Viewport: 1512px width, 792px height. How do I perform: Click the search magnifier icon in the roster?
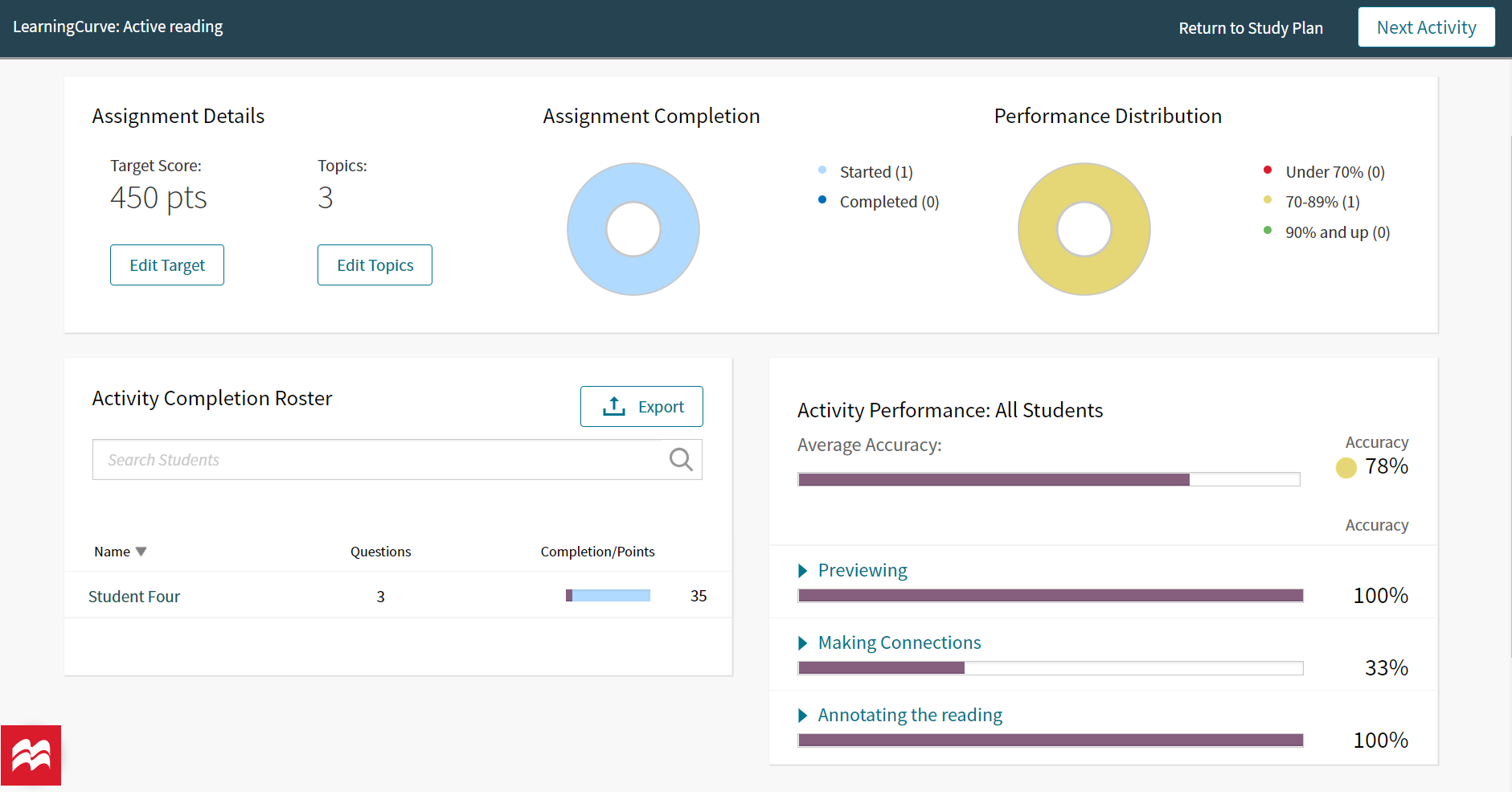point(680,459)
